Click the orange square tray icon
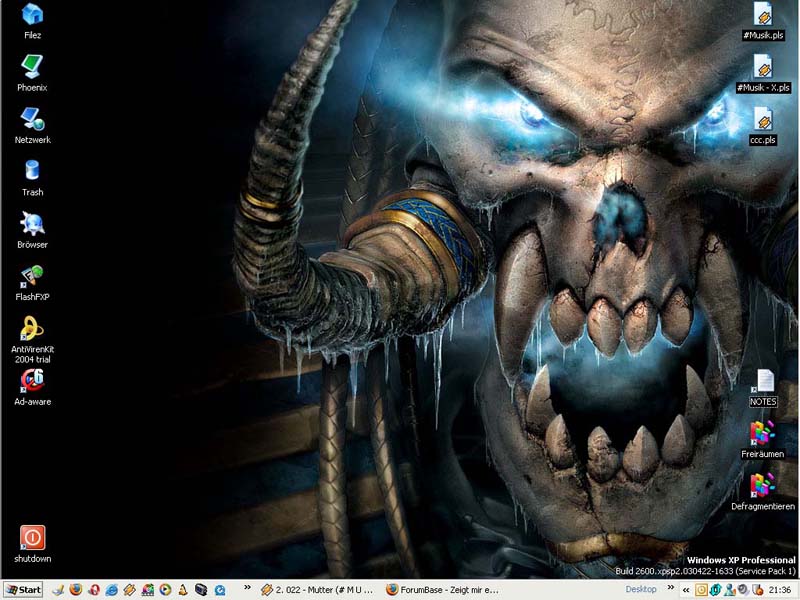This screenshot has width=800, height=600. (702, 590)
